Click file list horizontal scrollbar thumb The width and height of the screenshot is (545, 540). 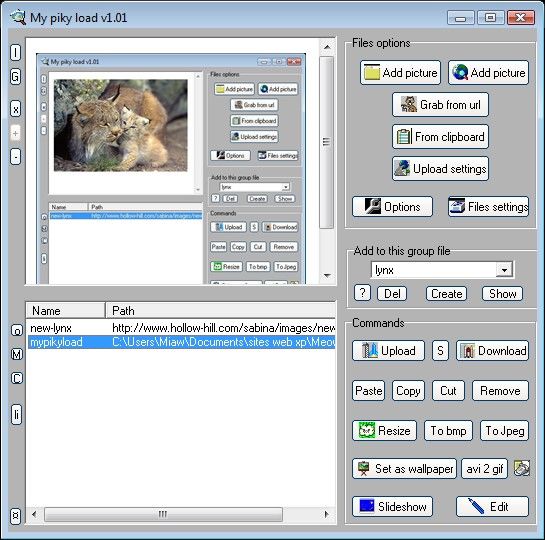163,514
